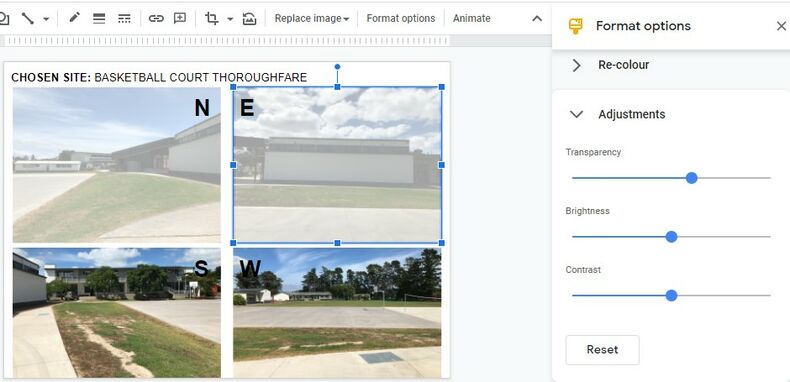Click the Format options paint roller icon
Screen dimensions: 790x382
(575, 26)
